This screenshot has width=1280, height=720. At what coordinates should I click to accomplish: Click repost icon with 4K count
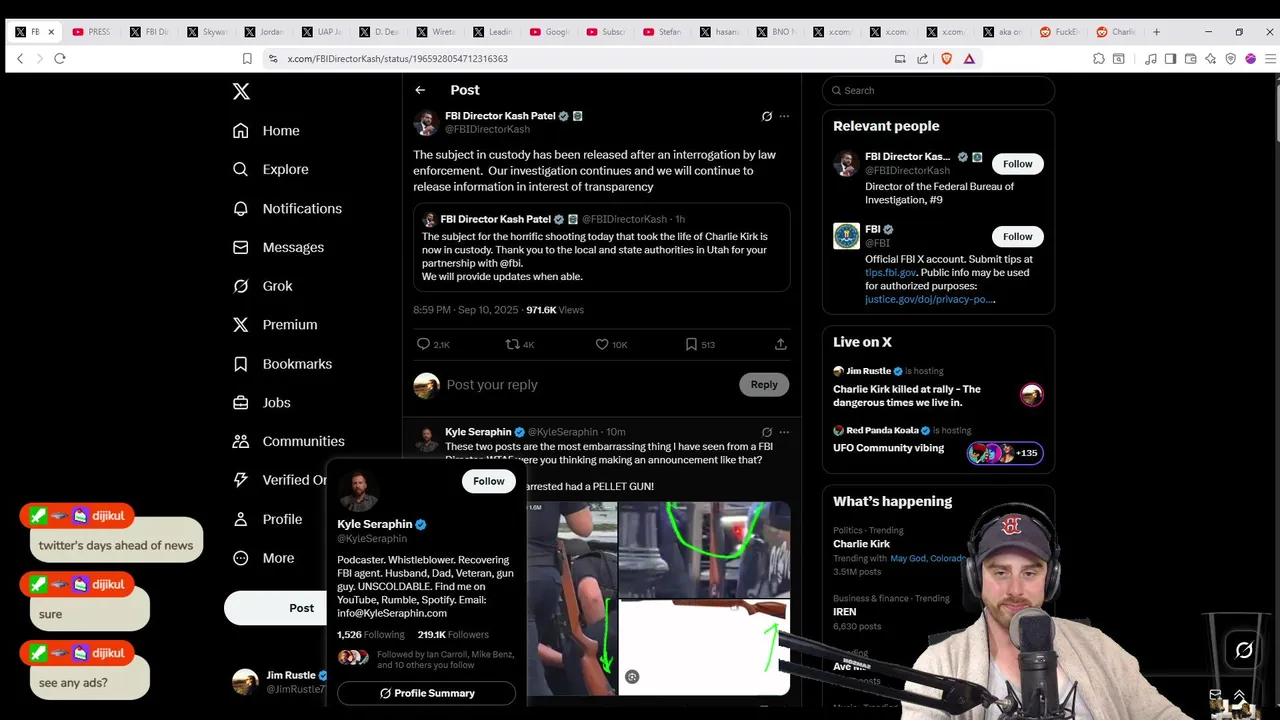tap(520, 344)
